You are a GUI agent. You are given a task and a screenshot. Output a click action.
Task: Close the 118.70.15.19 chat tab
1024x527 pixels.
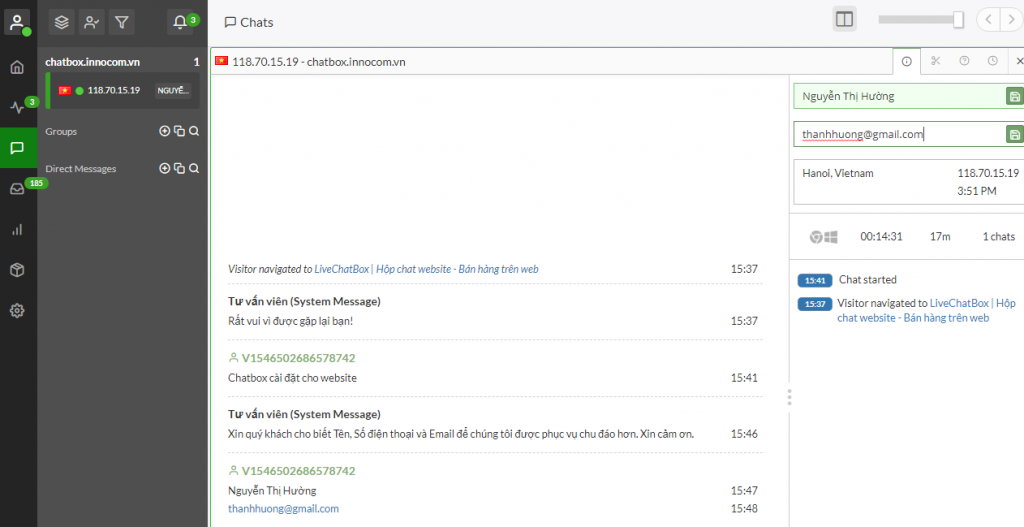(x=1019, y=61)
